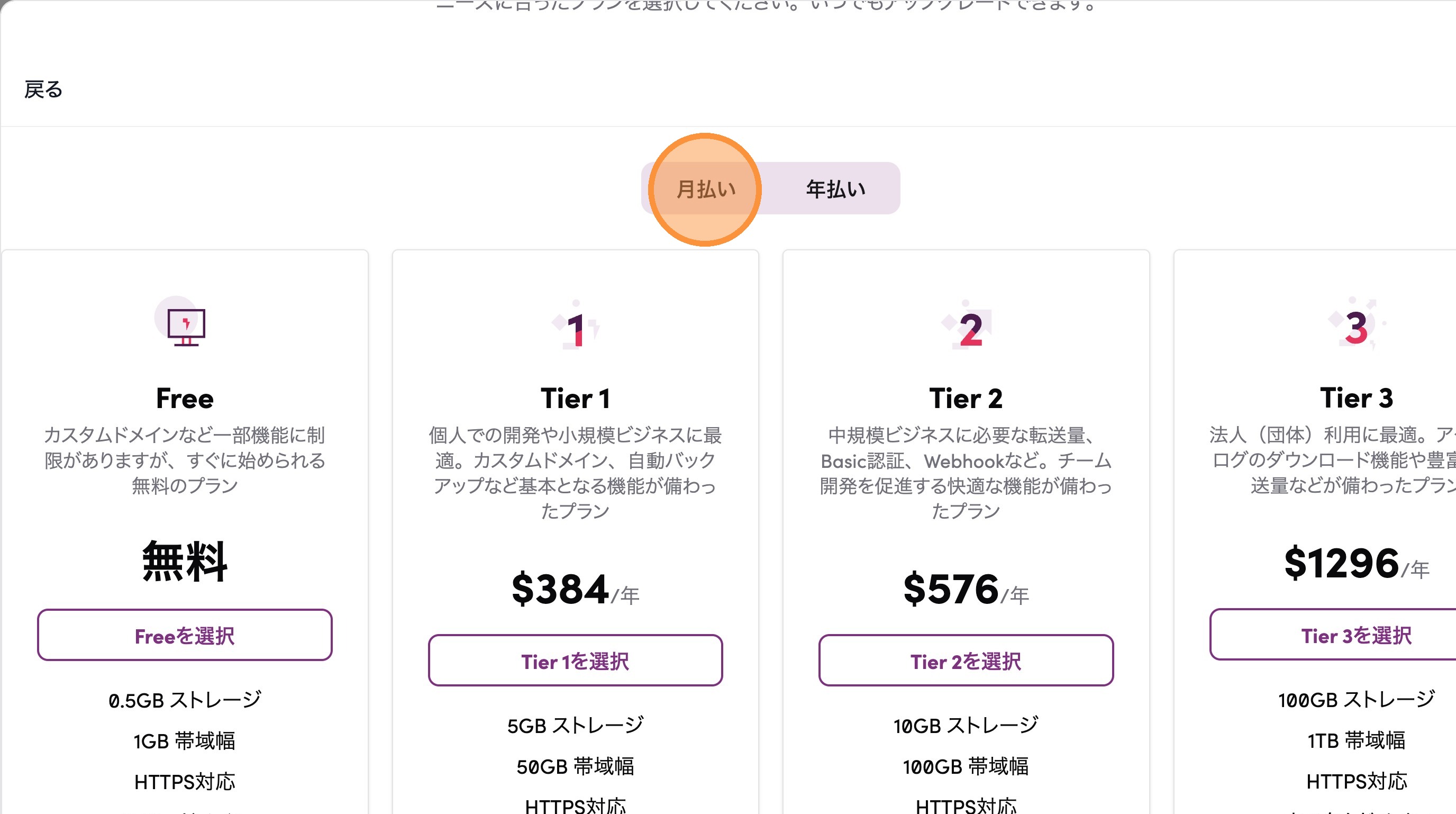Image resolution: width=1456 pixels, height=814 pixels.
Task: Click the $576/年 price on Tier 2
Action: (x=966, y=590)
